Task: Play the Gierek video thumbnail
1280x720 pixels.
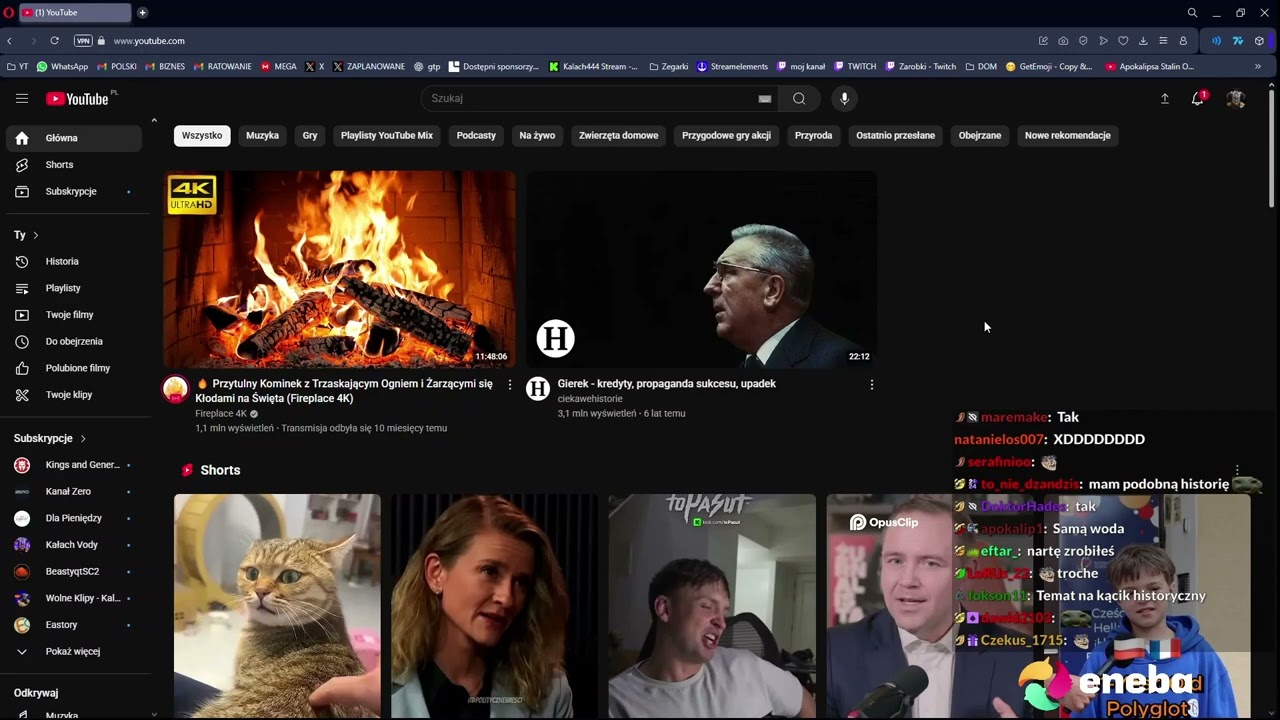Action: [x=702, y=269]
